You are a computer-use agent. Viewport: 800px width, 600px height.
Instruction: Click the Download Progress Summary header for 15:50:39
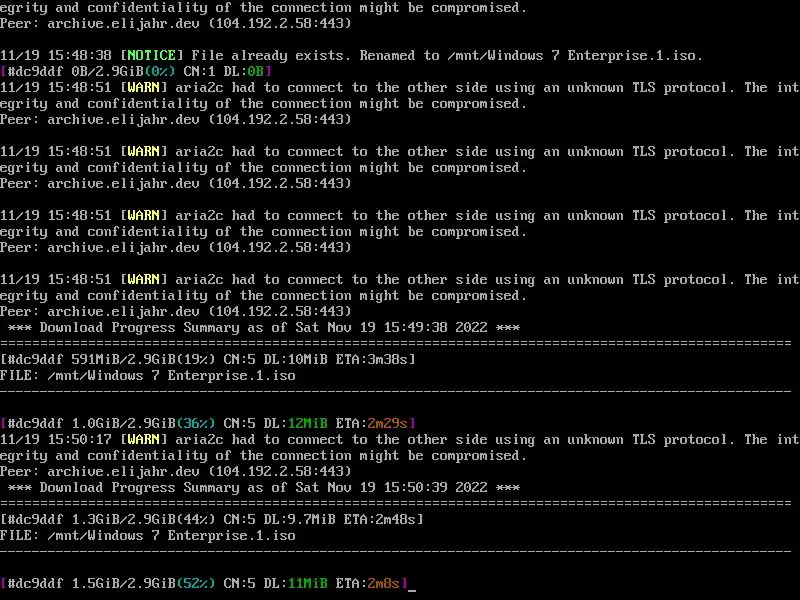[264, 487]
